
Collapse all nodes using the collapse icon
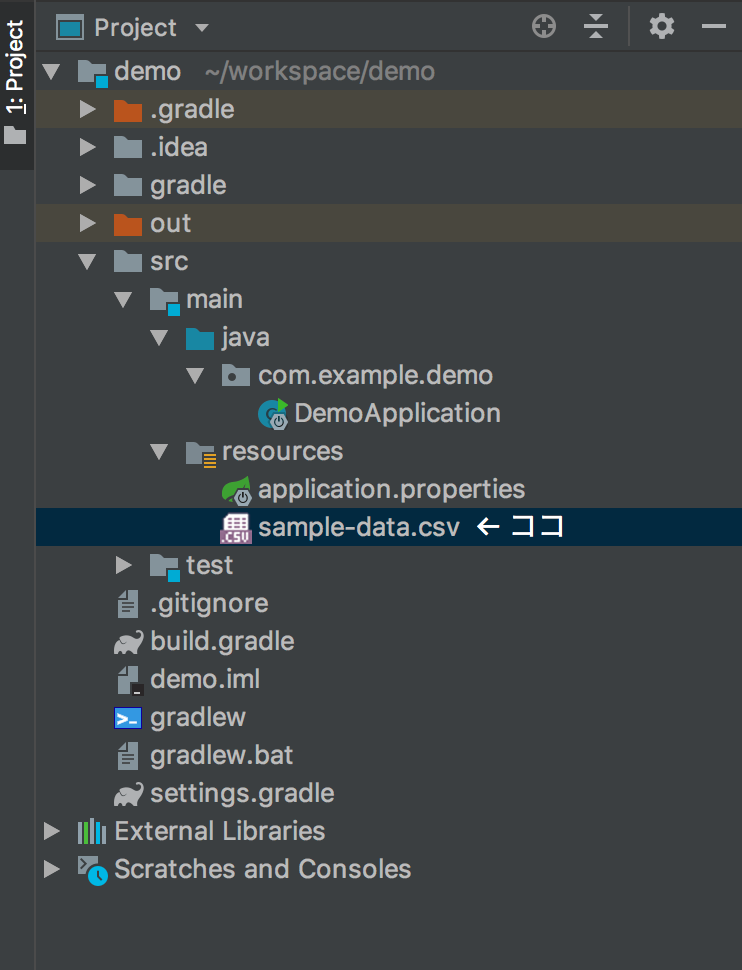click(x=596, y=26)
